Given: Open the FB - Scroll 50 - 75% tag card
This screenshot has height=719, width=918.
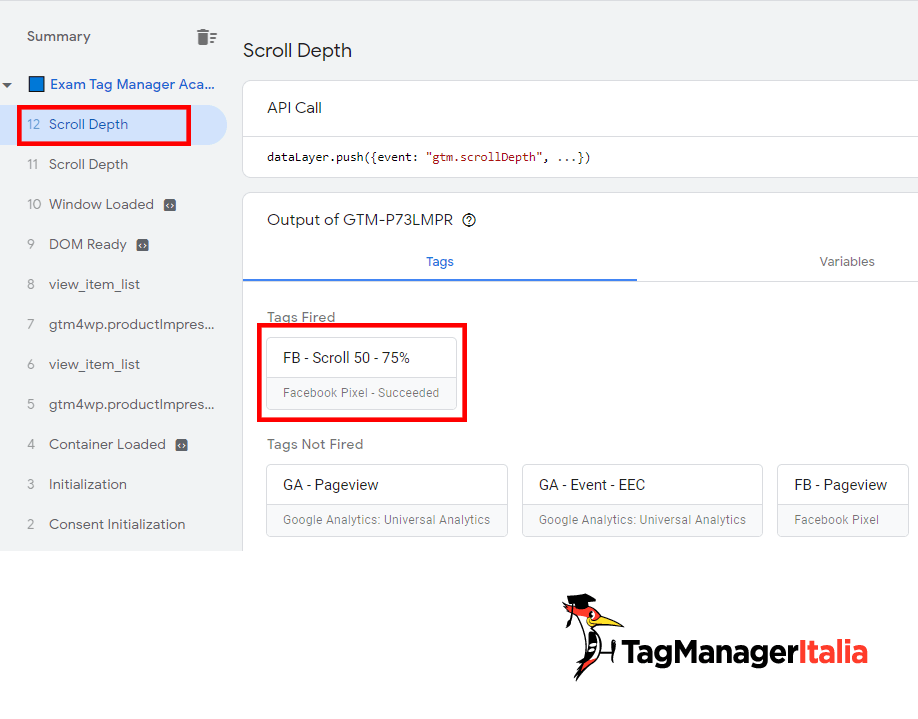Looking at the screenshot, I should (361, 373).
